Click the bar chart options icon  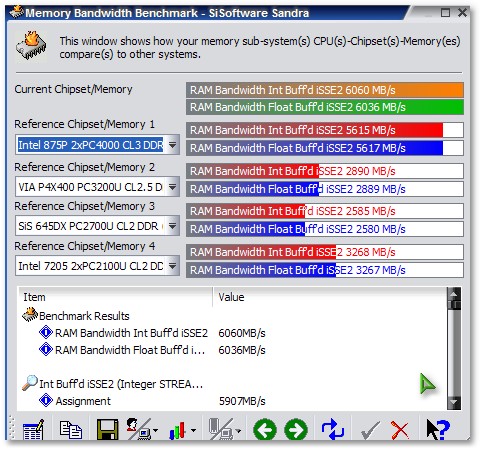click(x=182, y=430)
